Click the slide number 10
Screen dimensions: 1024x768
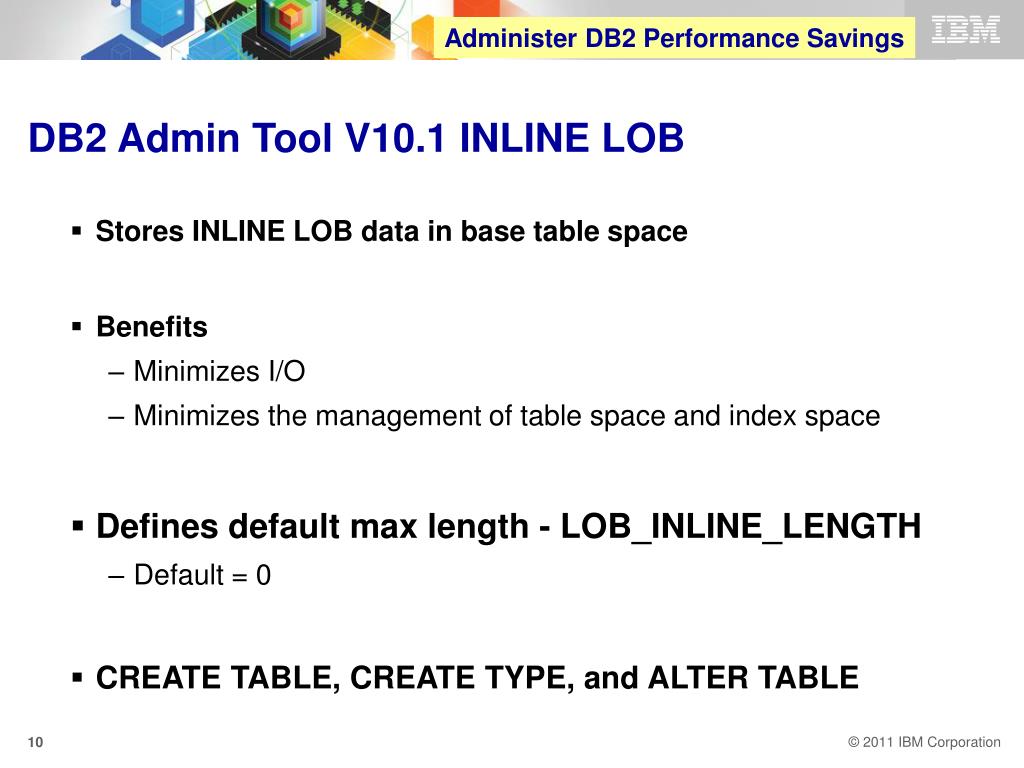pyautogui.click(x=35, y=742)
